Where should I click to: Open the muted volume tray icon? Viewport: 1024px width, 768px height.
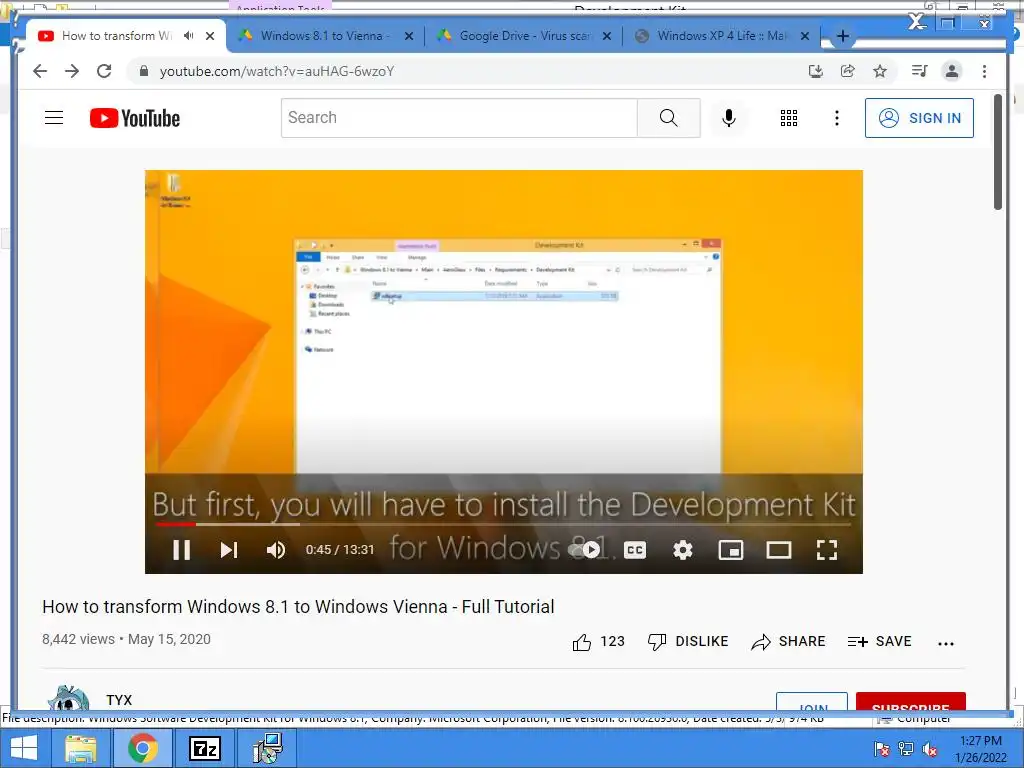point(929,749)
